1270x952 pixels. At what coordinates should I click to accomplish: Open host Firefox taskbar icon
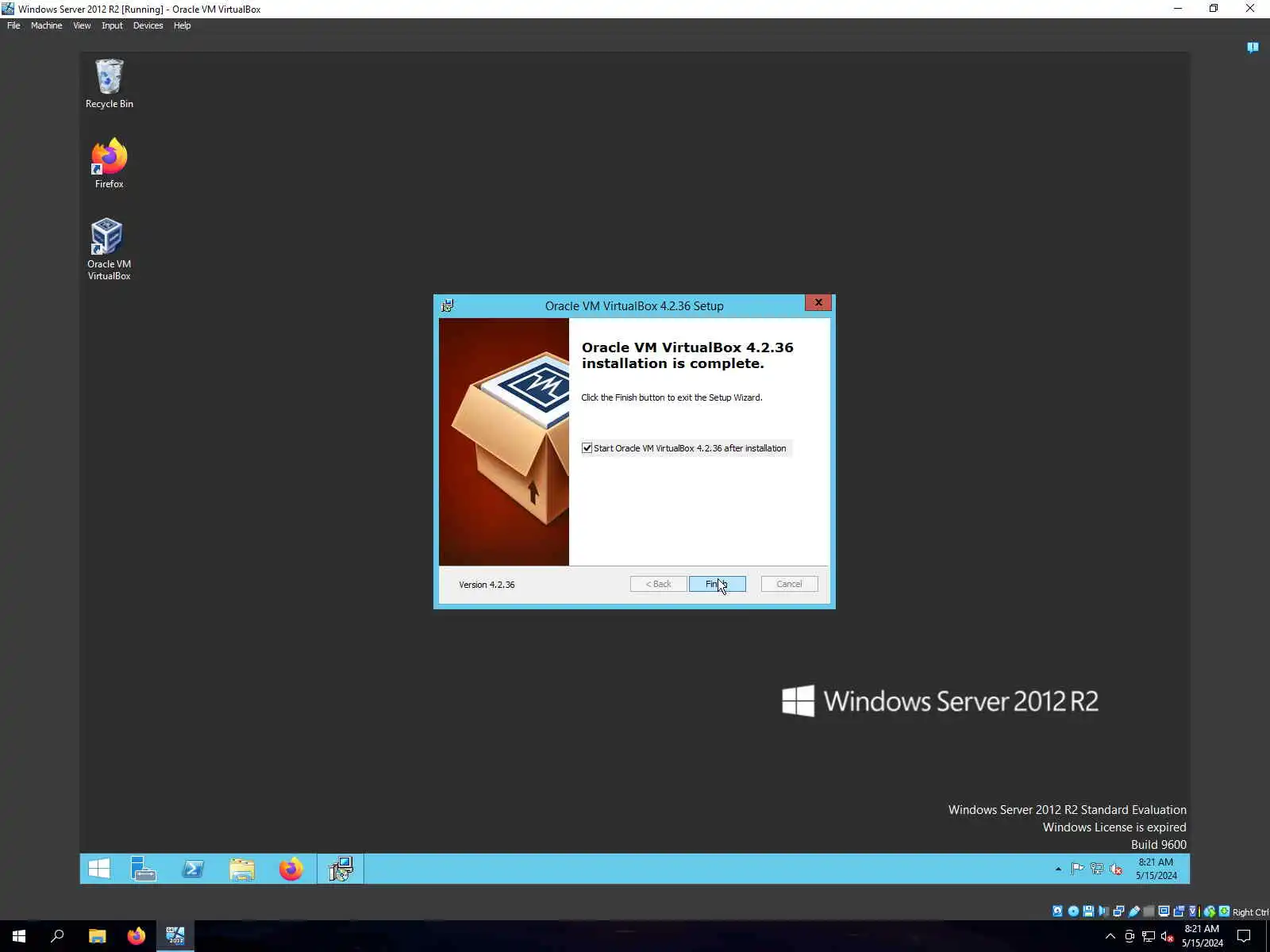[137, 936]
